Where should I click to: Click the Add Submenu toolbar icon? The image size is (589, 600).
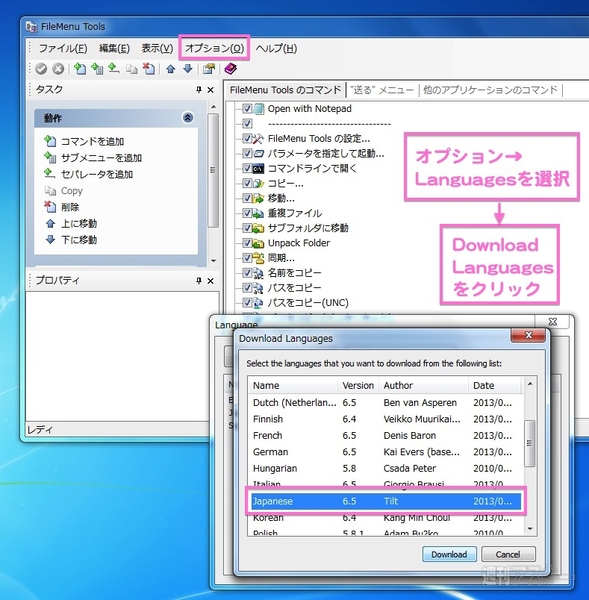point(97,69)
